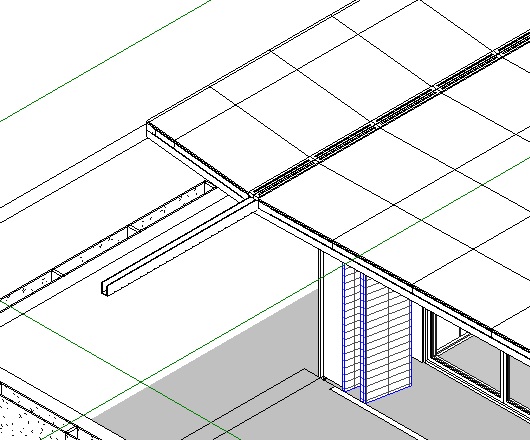Screen dimensions: 530x440
Task: Select the wide blue-highlighted brick wall face
Action: [389, 338]
